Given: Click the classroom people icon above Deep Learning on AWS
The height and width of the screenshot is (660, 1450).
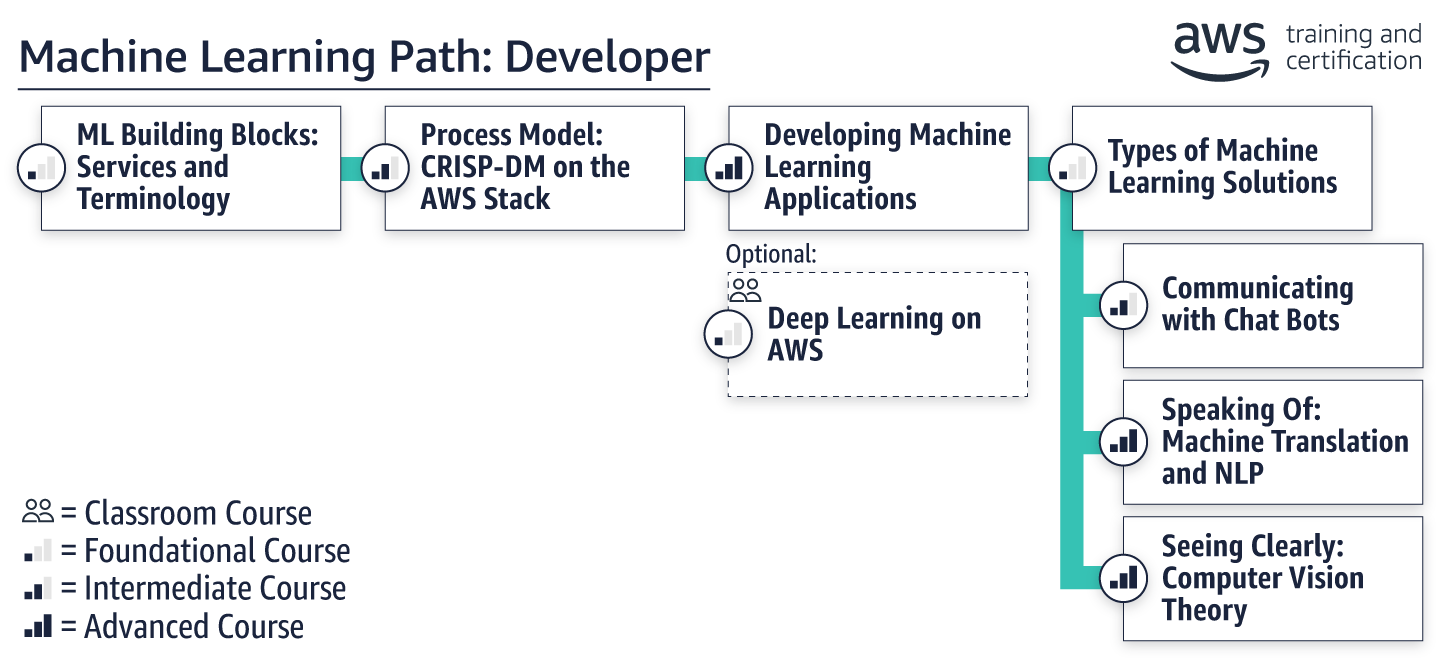Looking at the screenshot, I should (x=745, y=291).
